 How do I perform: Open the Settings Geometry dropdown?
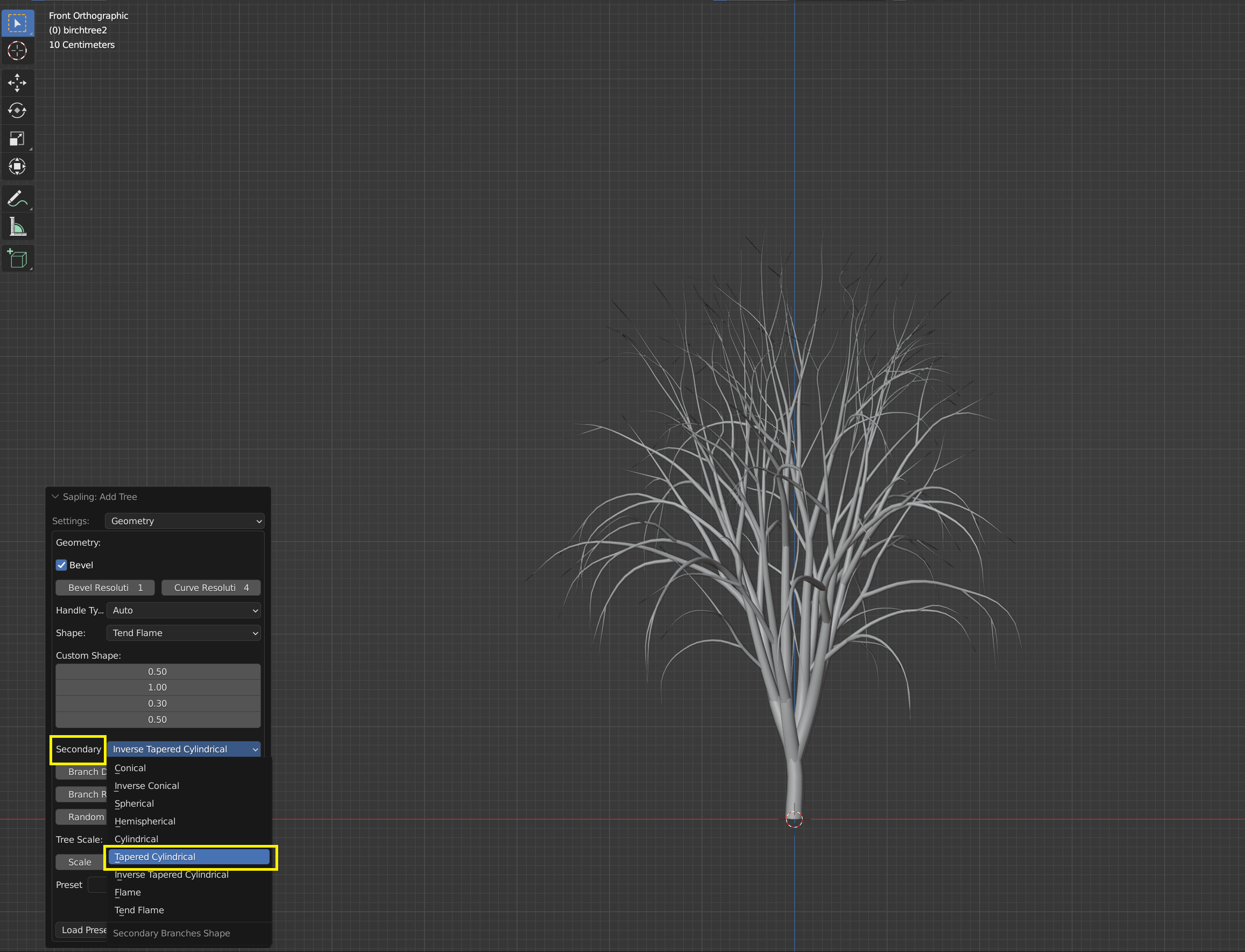pyautogui.click(x=184, y=521)
